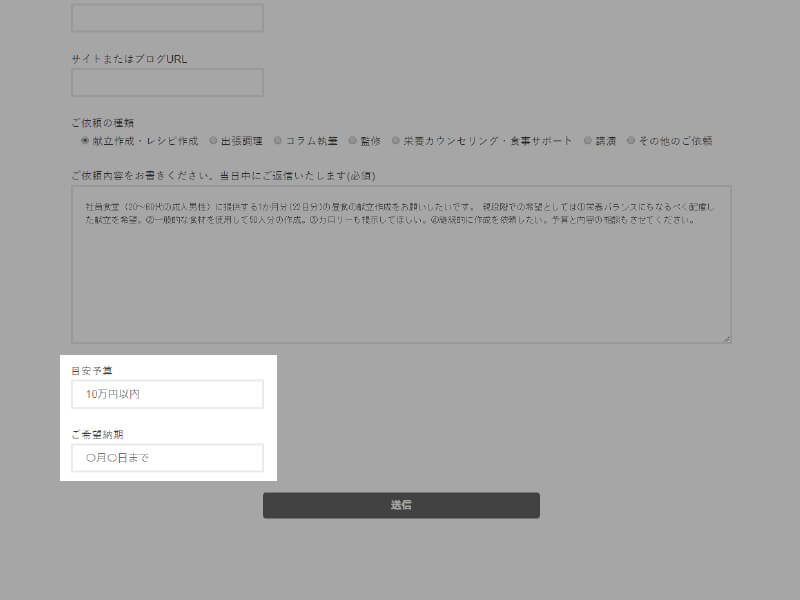The image size is (800, 600).
Task: Click the ご希望納期 label text
Action: (x=97, y=435)
